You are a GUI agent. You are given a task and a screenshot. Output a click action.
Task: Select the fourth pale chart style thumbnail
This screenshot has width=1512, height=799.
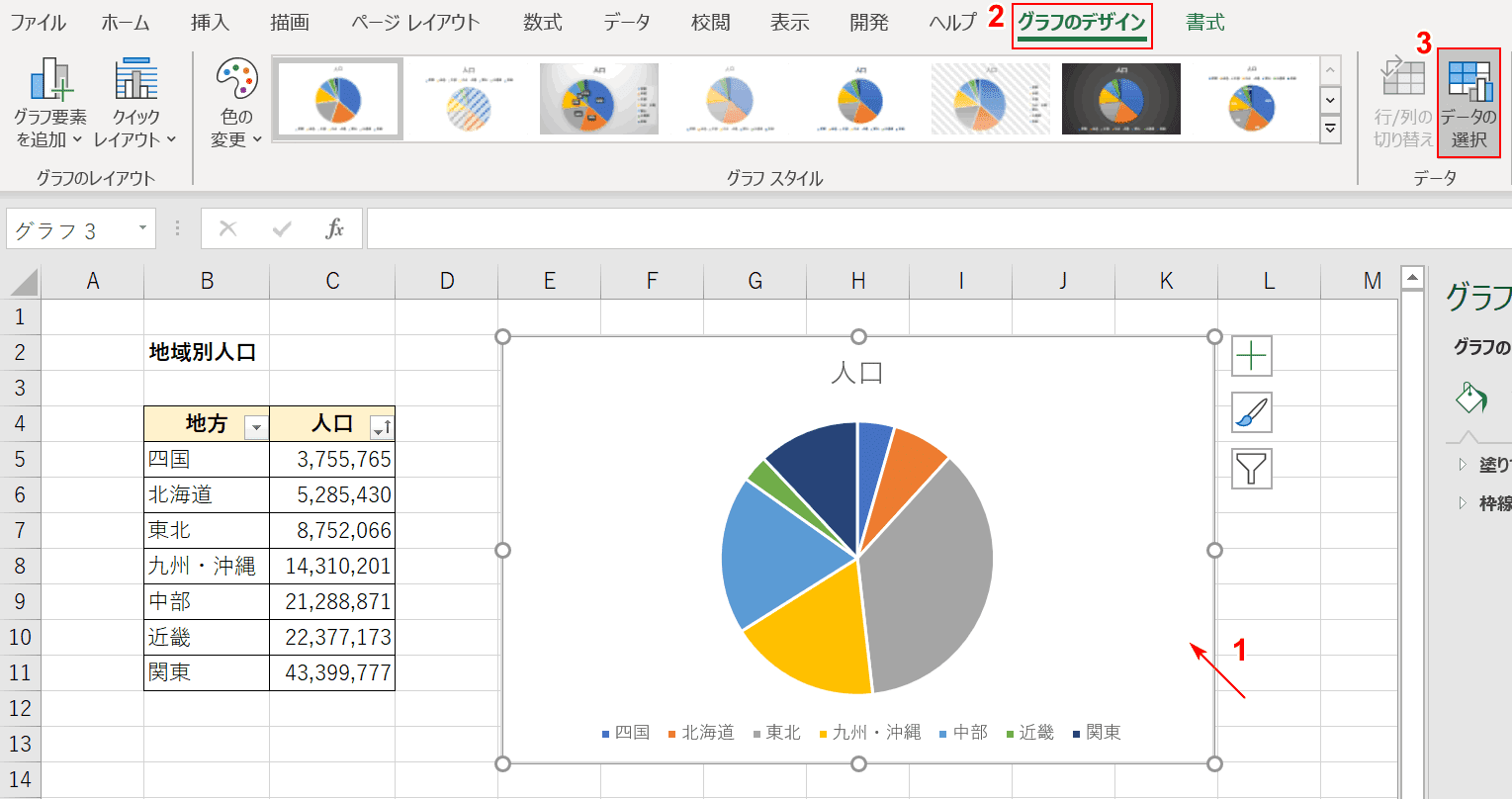pos(730,99)
